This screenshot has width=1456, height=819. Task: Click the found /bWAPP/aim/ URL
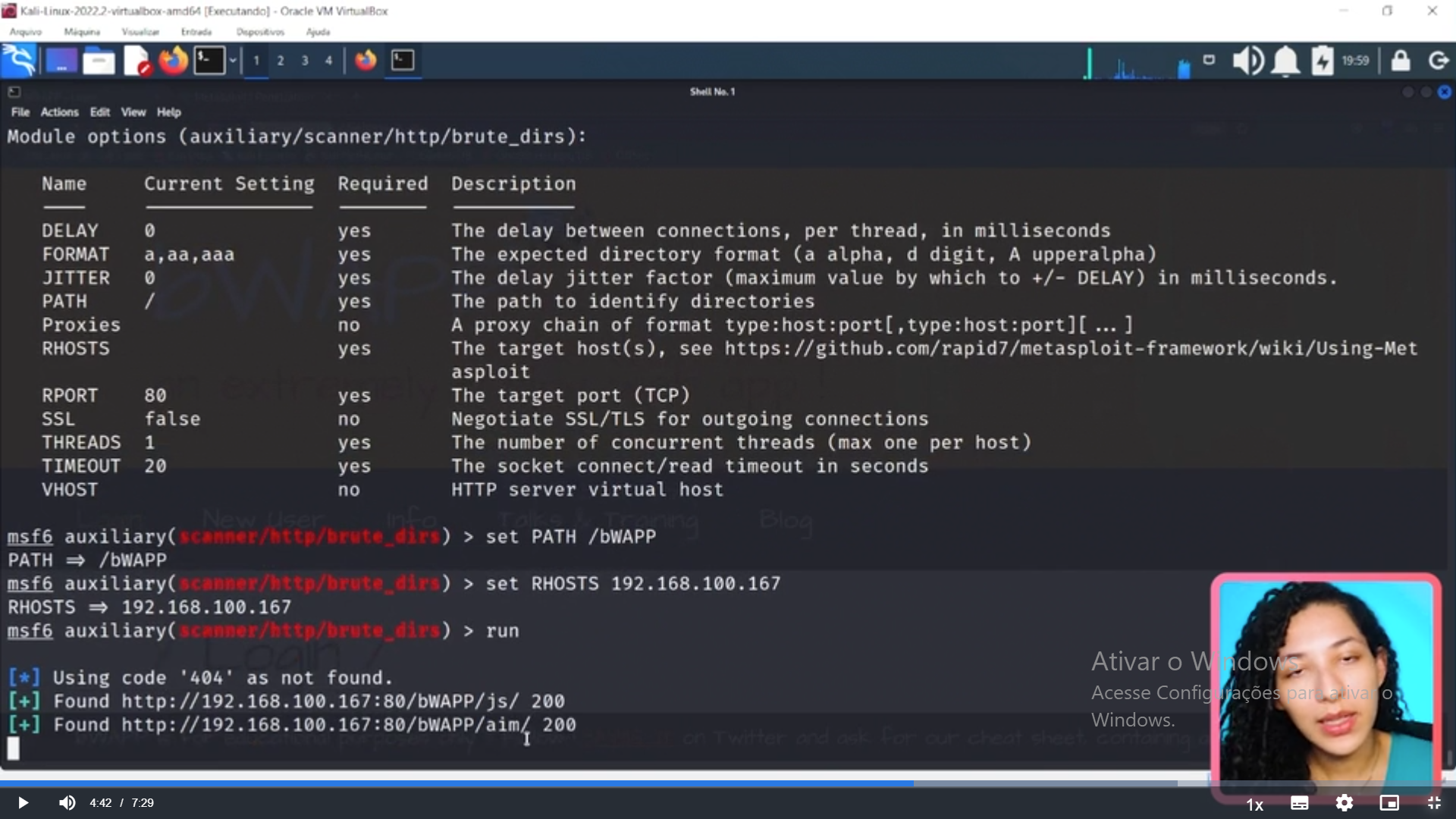pos(326,725)
